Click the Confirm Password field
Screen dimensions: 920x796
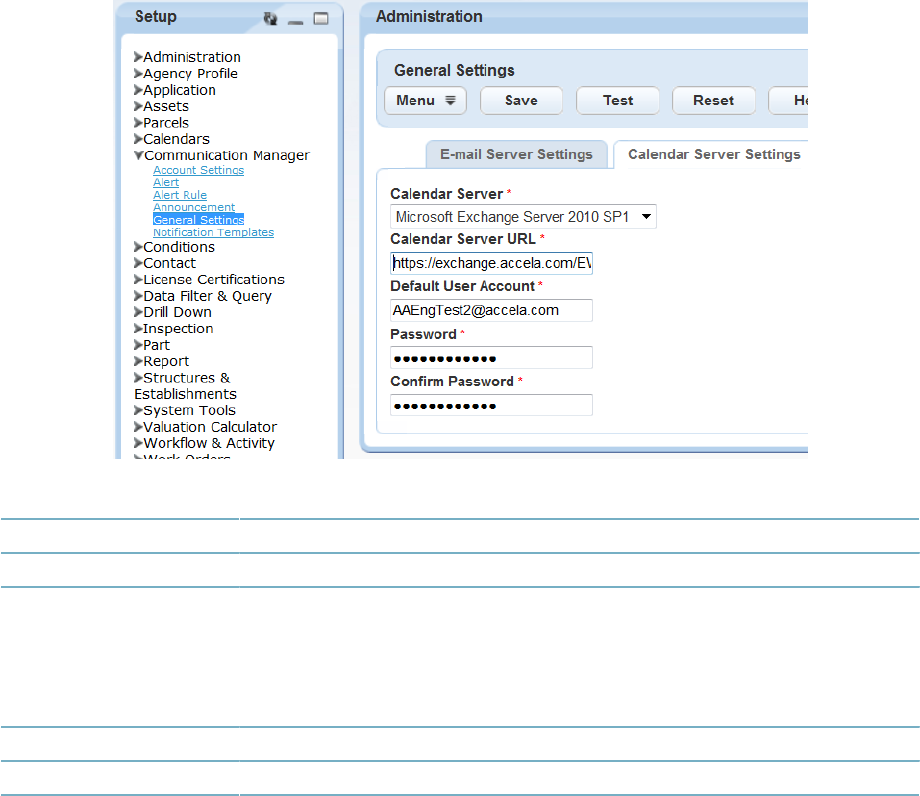pyautogui.click(x=491, y=405)
